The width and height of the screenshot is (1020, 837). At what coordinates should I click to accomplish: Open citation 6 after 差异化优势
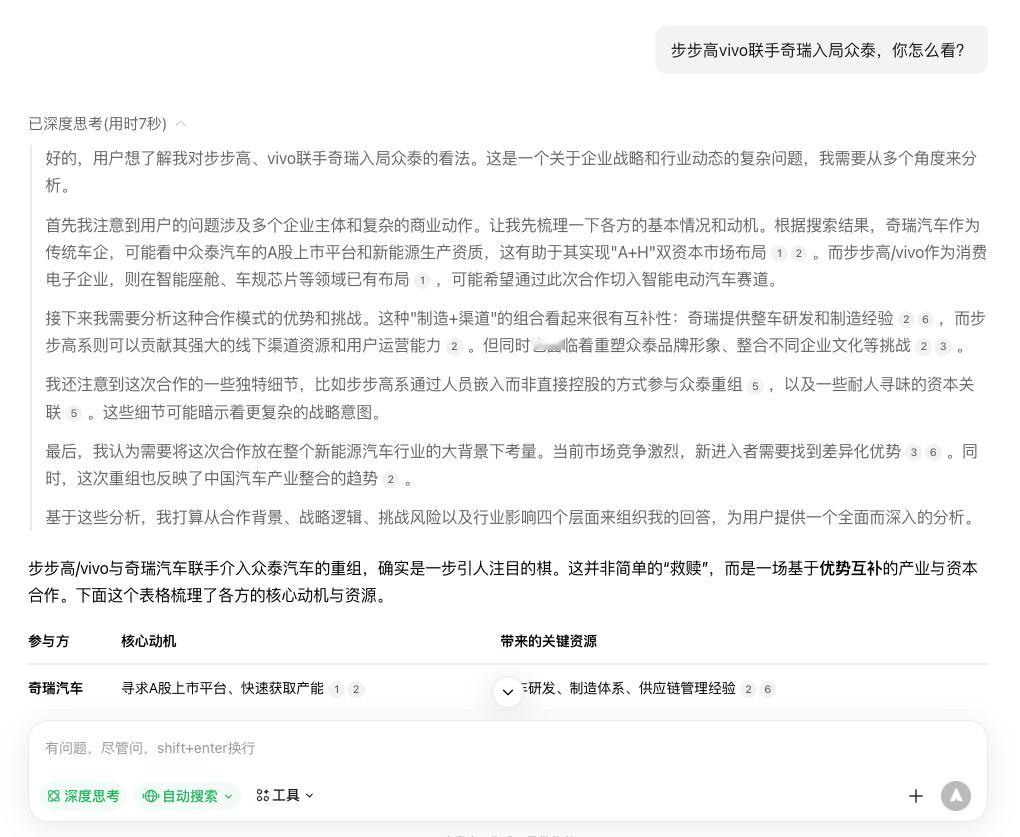click(933, 452)
